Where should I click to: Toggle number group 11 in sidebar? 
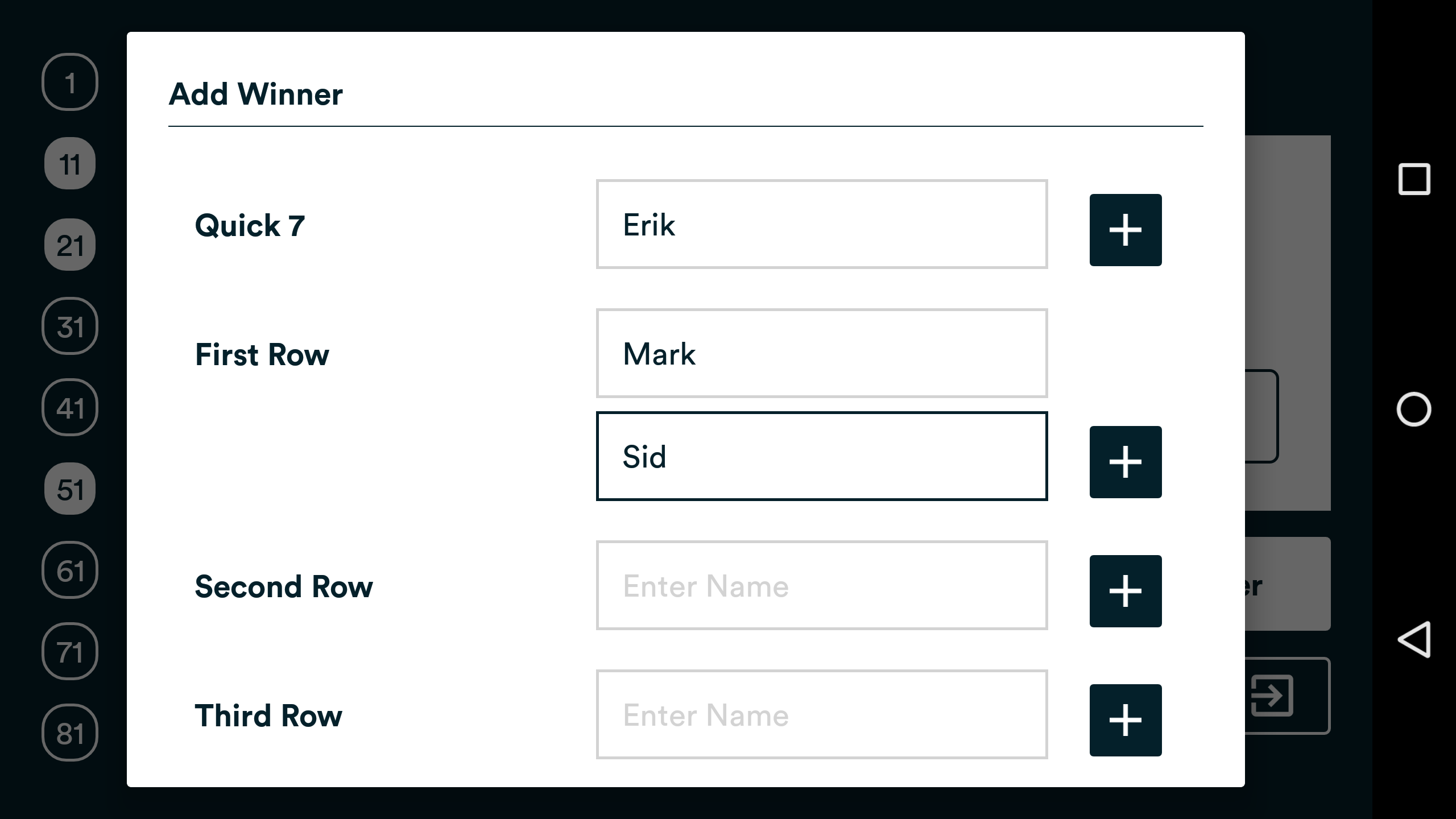tap(69, 163)
